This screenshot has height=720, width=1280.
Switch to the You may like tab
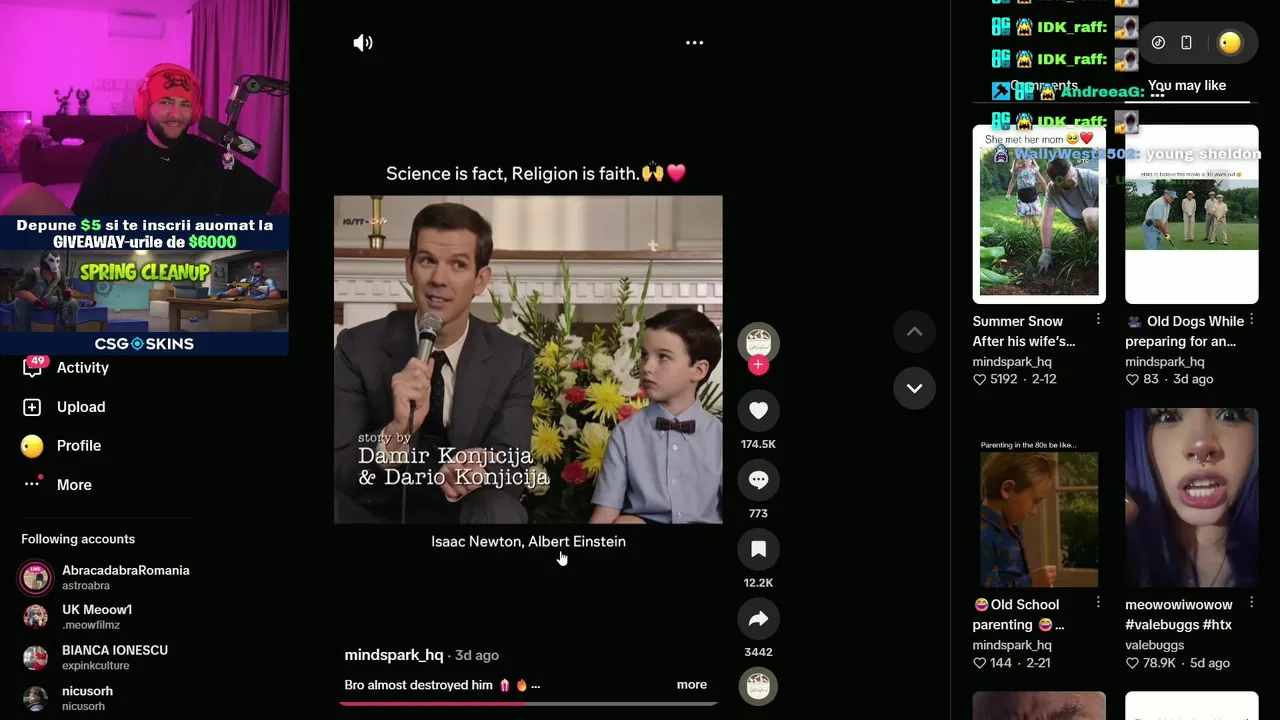point(1187,86)
